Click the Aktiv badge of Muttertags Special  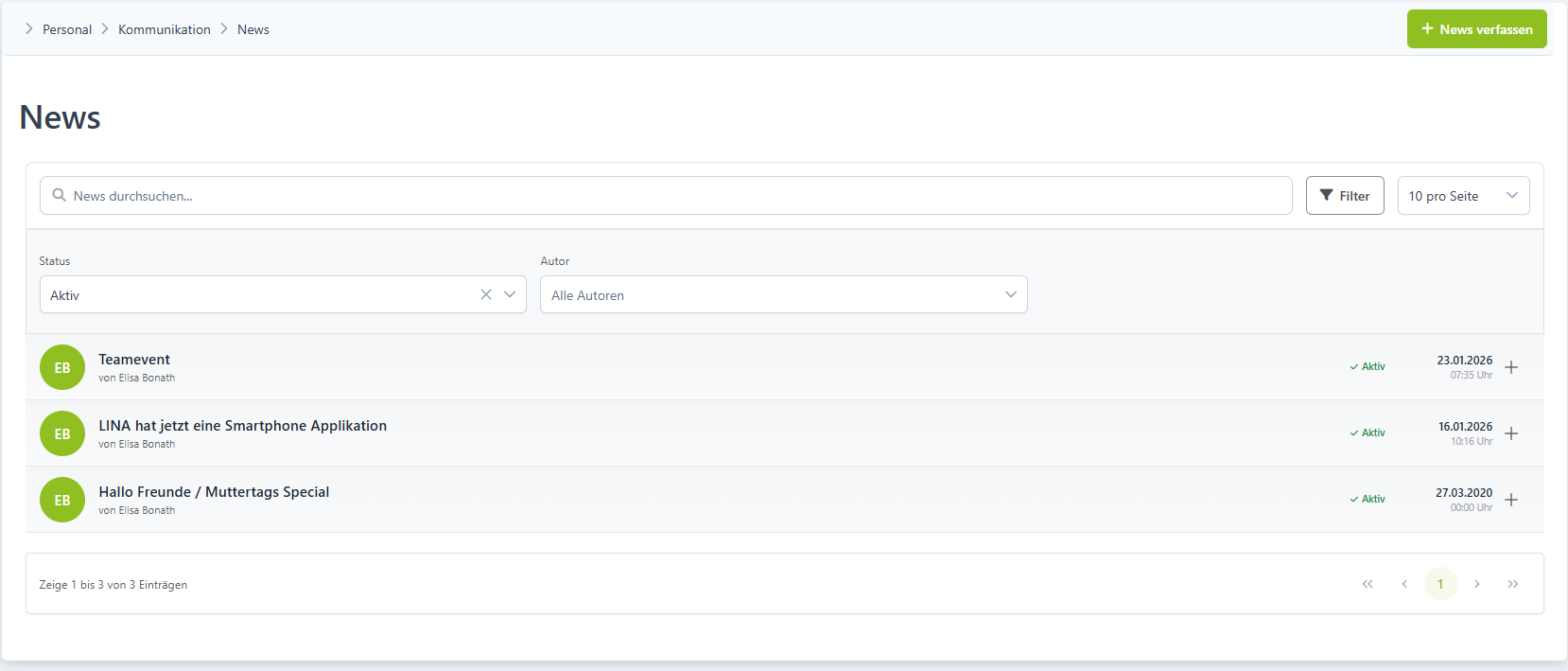[x=1368, y=499]
